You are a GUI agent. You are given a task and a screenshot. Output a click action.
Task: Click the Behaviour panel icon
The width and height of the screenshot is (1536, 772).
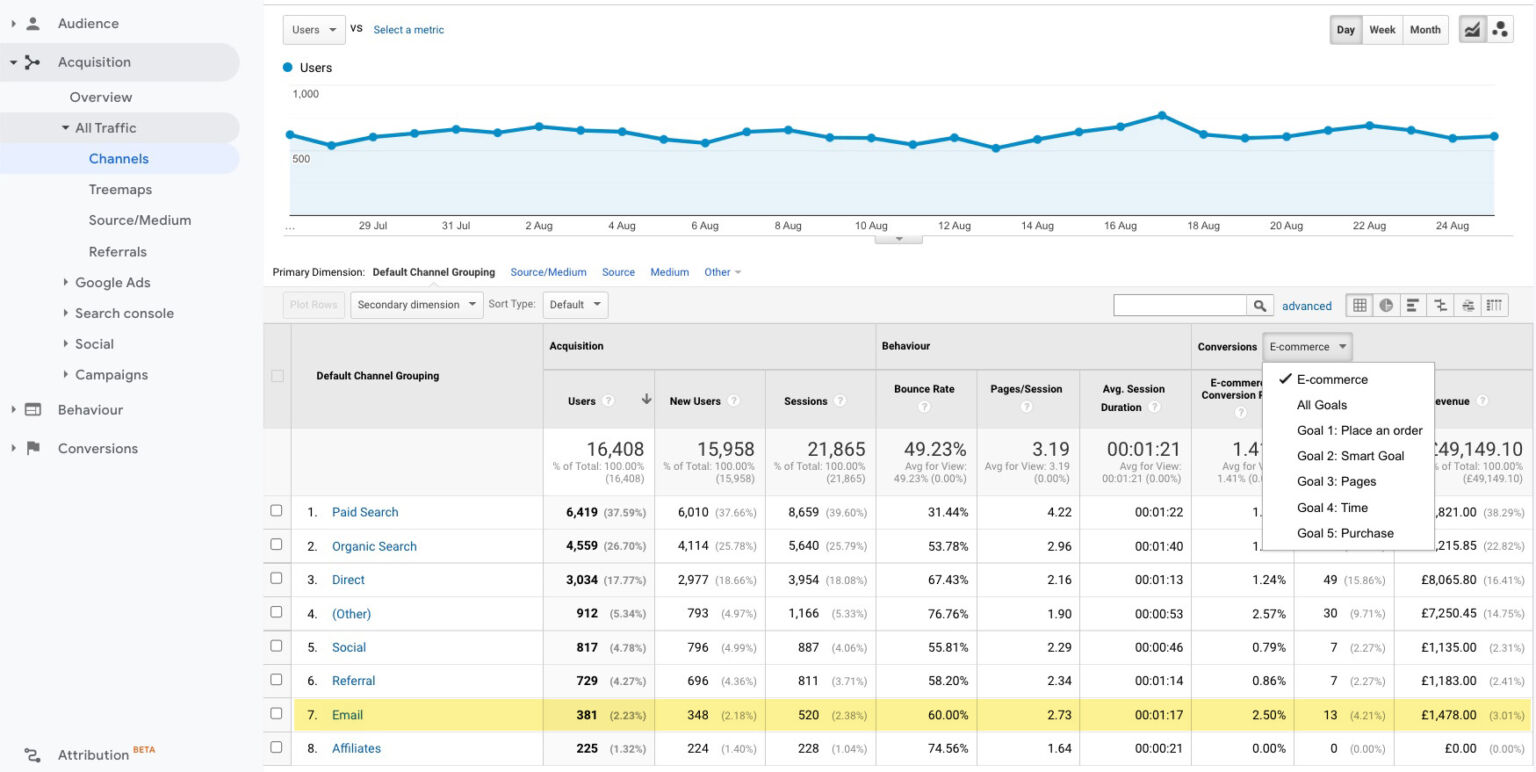[33, 410]
